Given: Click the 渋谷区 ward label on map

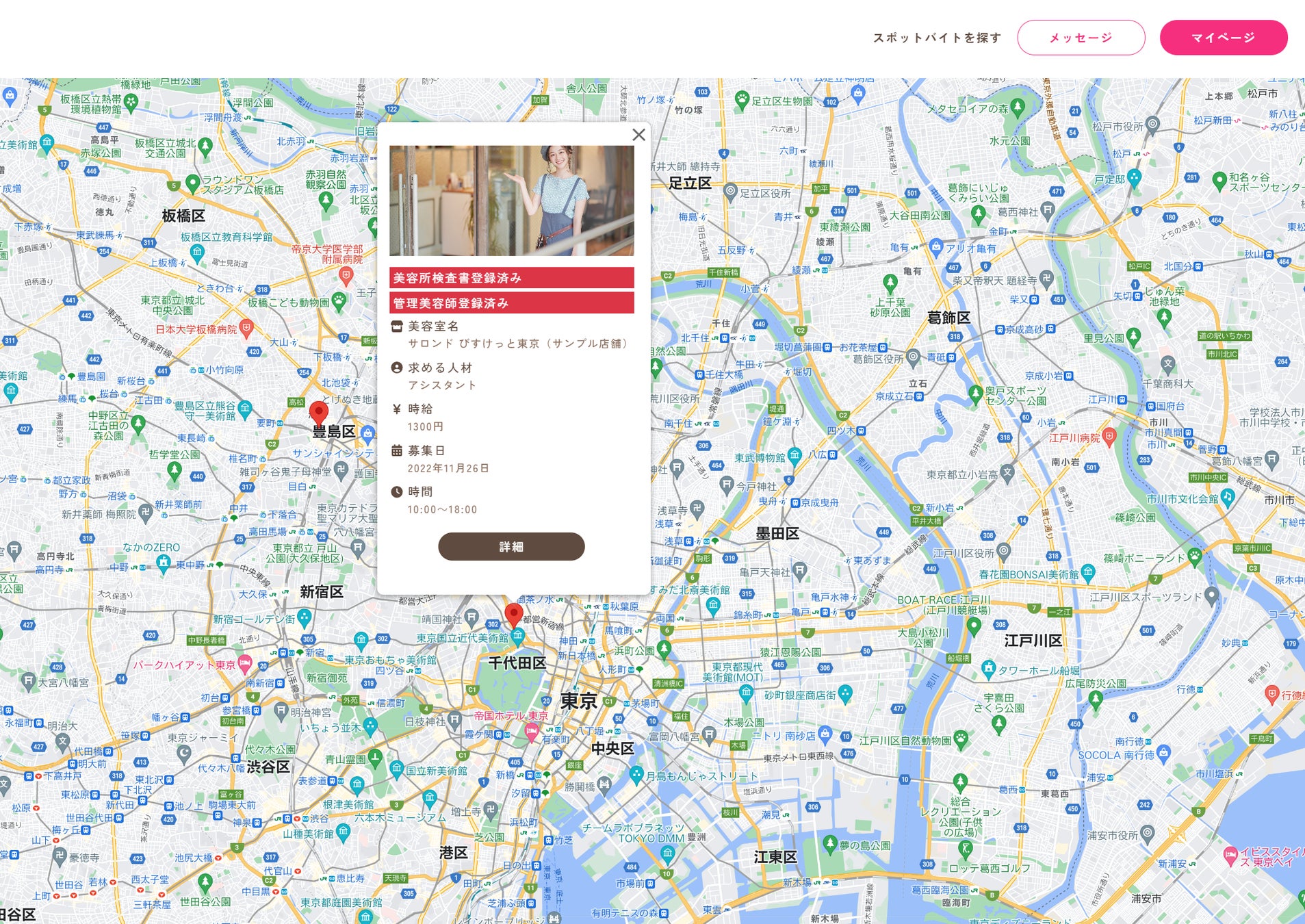Looking at the screenshot, I should click(x=269, y=767).
